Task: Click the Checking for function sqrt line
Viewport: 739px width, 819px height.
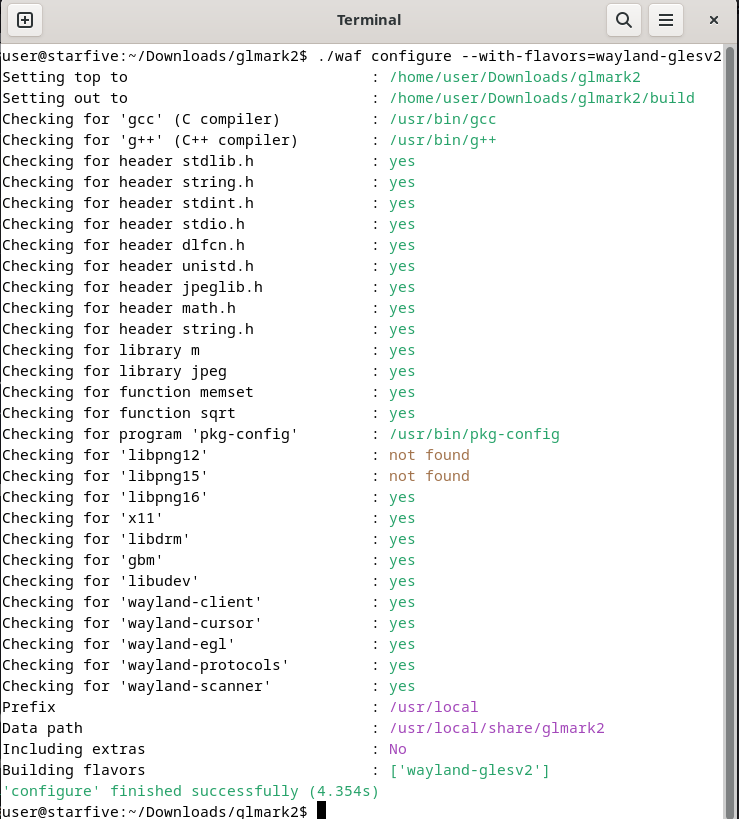Action: coord(209,413)
